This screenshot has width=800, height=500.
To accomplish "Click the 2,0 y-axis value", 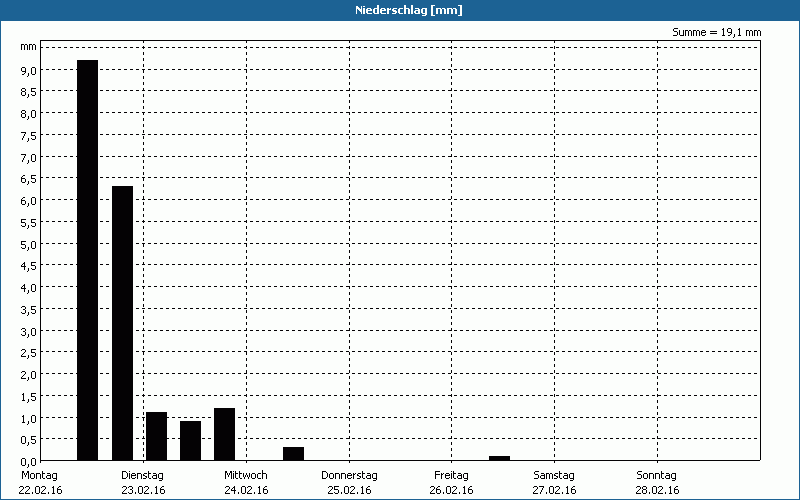I will [29, 375].
